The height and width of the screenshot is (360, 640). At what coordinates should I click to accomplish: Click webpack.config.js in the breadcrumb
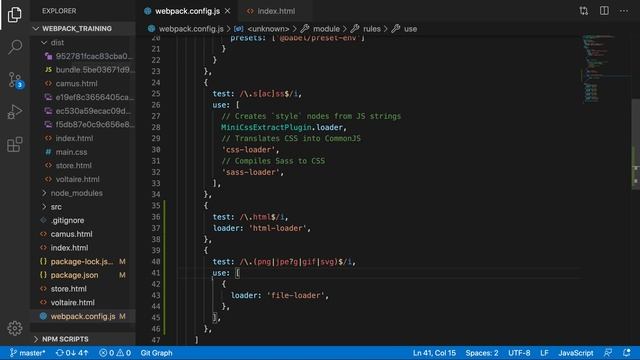coord(191,29)
